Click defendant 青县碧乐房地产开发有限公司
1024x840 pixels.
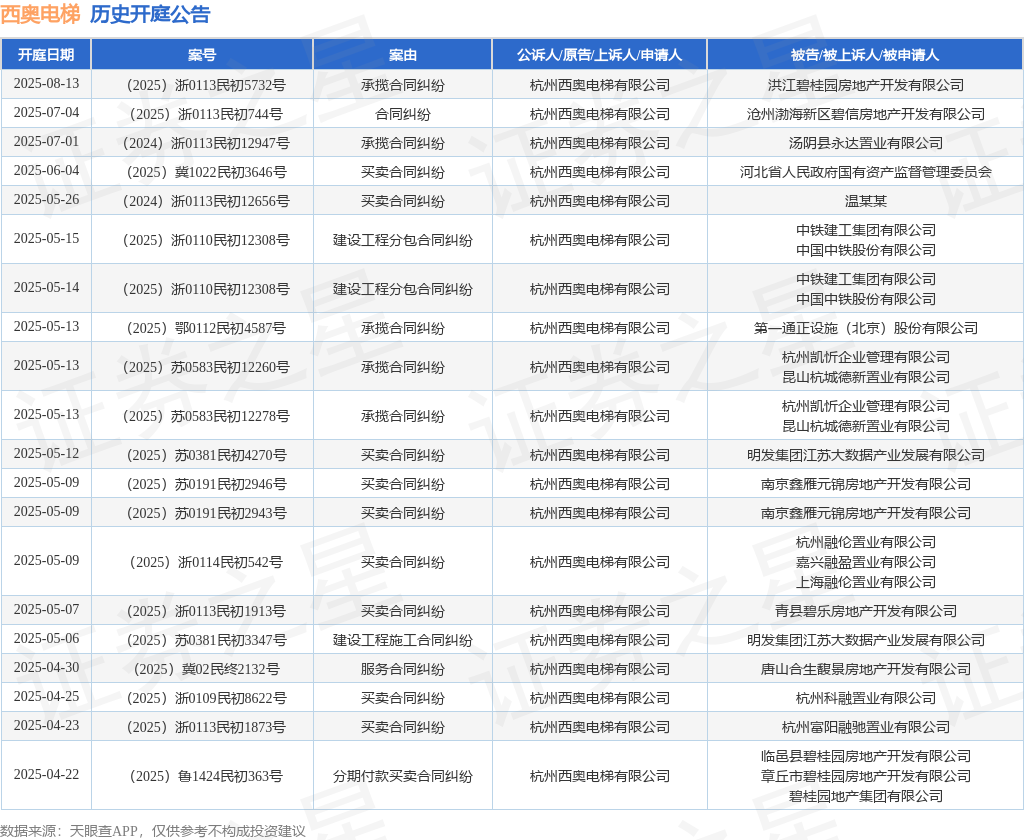point(865,611)
